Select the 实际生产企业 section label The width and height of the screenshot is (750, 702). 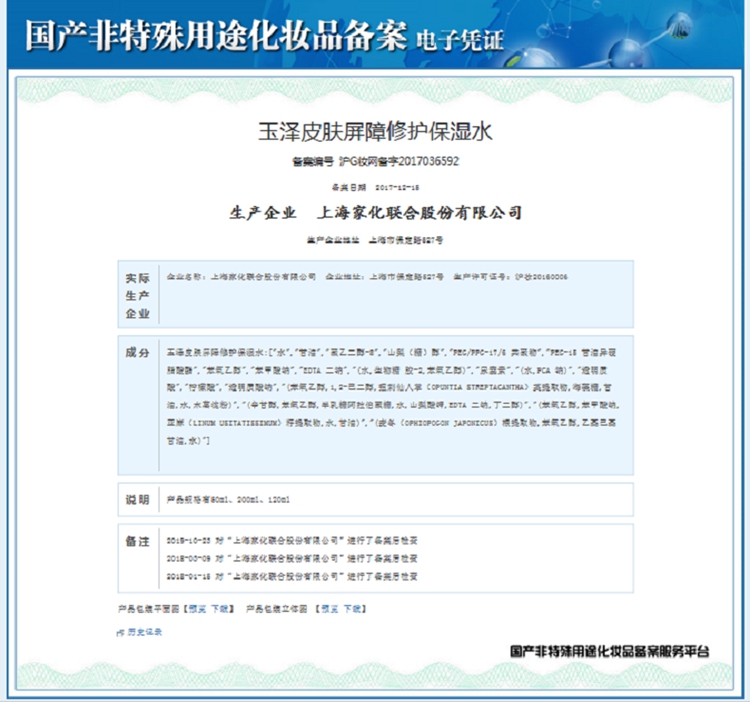pos(137,295)
